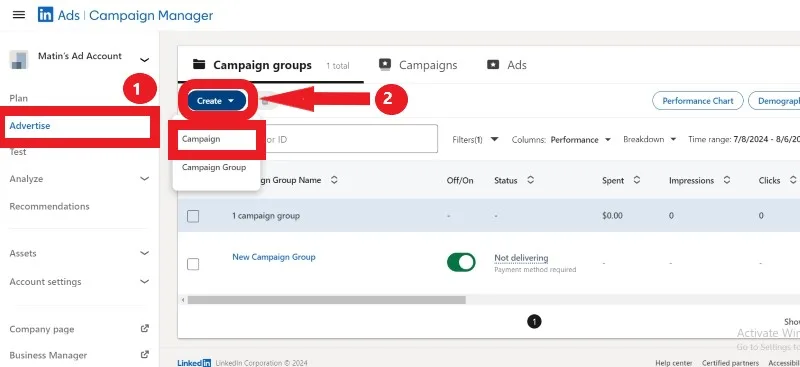The height and width of the screenshot is (367, 800).
Task: Open the Columns Performance dropdown
Action: 561,139
